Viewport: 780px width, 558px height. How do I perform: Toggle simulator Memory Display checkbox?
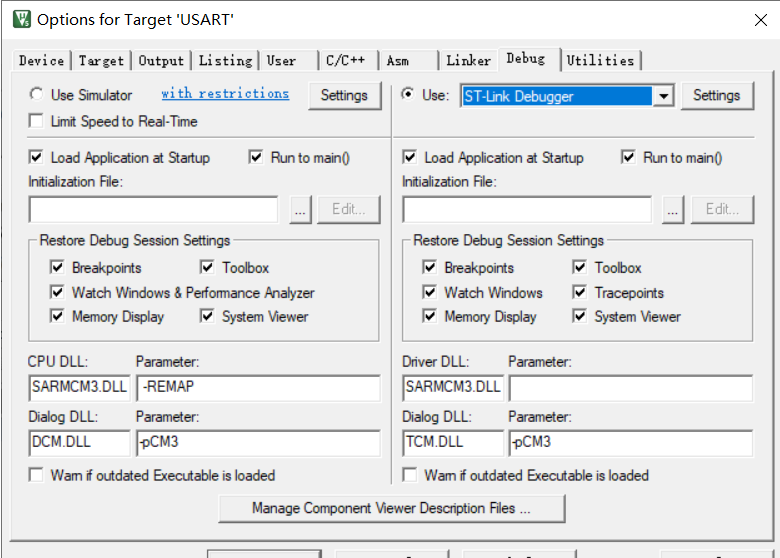(x=57, y=316)
